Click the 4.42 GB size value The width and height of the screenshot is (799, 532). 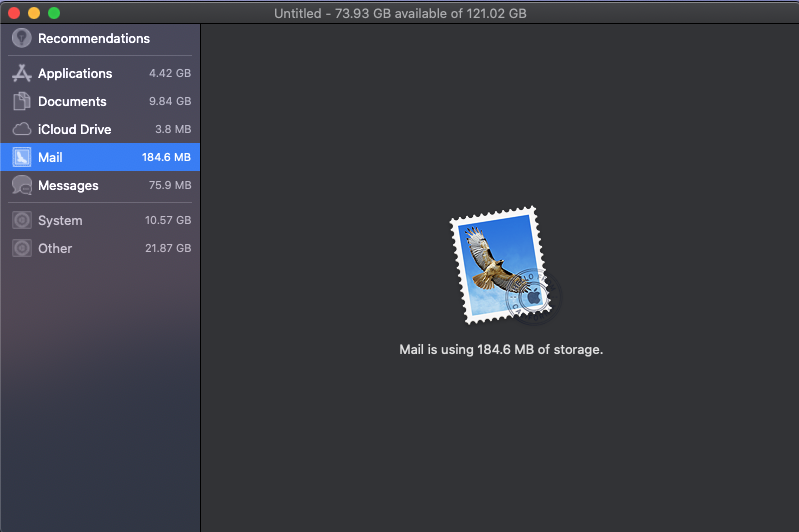170,73
